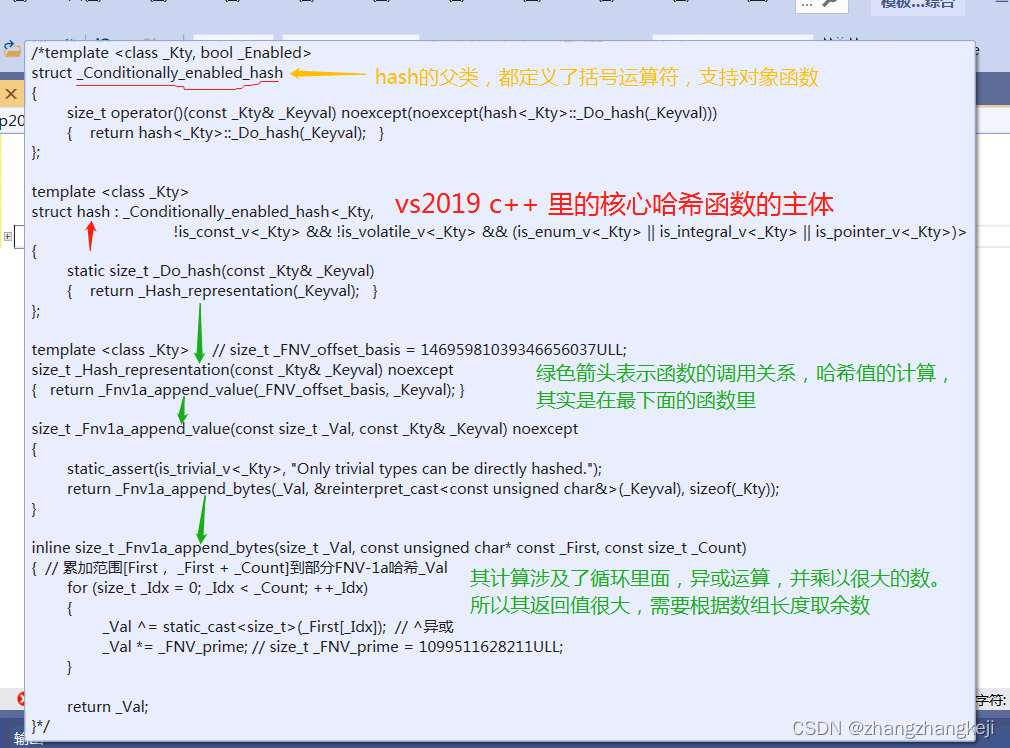Click the "..." overflow icon on the top toolbar
The image size is (1010, 748).
click(806, 7)
